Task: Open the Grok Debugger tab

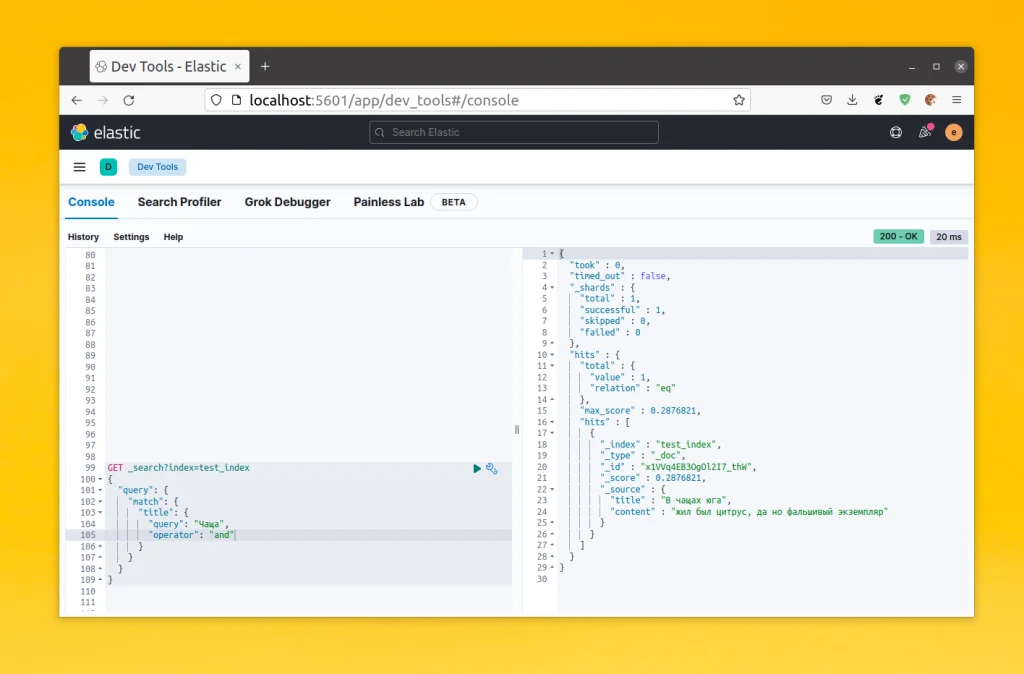Action: pyautogui.click(x=287, y=202)
